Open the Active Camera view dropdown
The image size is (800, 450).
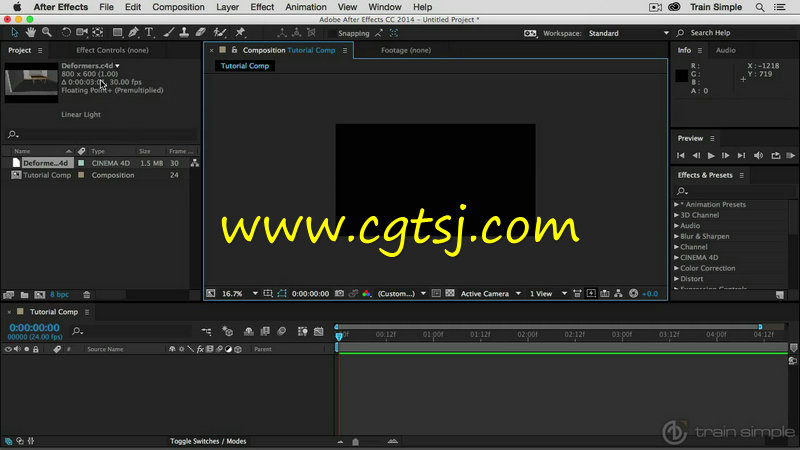490,293
